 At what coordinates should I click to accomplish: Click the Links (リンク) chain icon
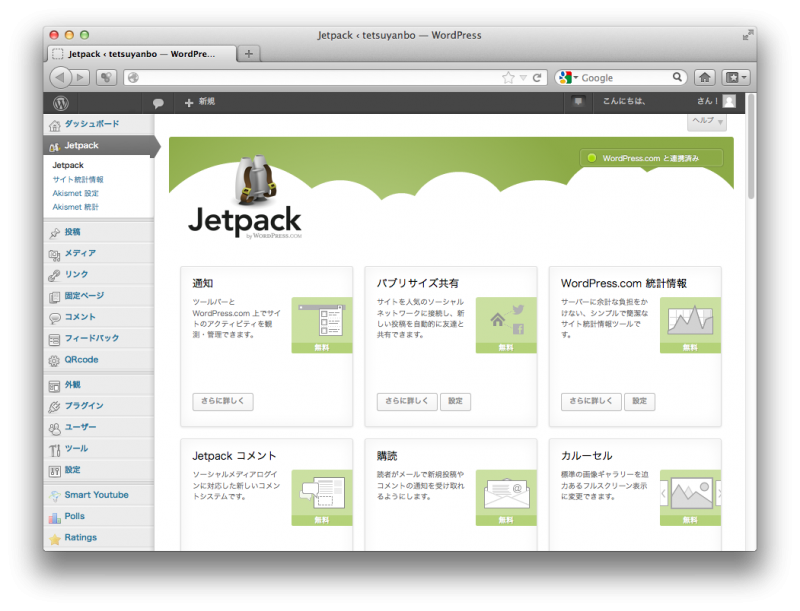coord(55,275)
